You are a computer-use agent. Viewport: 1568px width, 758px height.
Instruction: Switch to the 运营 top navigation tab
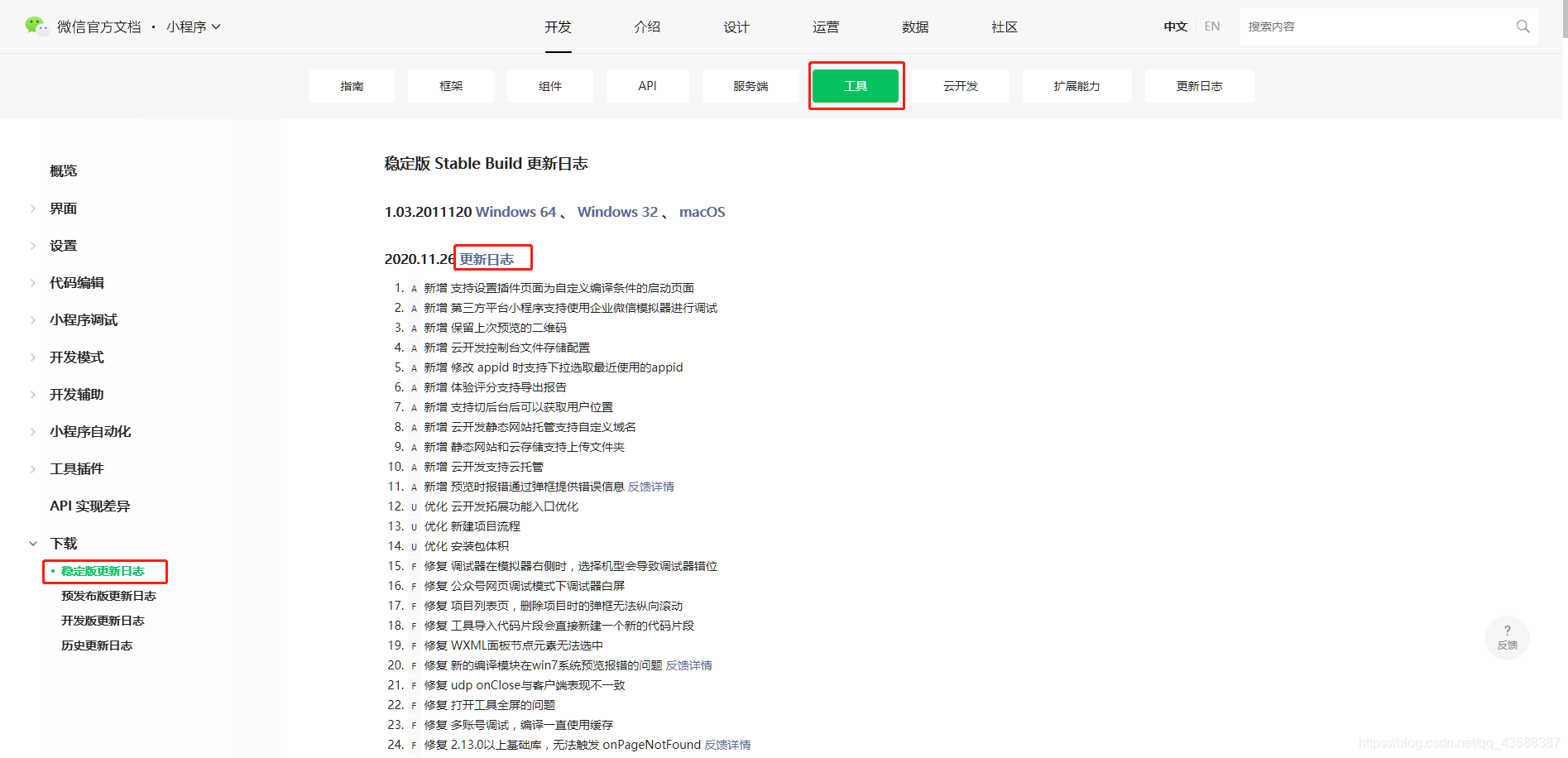(x=826, y=26)
